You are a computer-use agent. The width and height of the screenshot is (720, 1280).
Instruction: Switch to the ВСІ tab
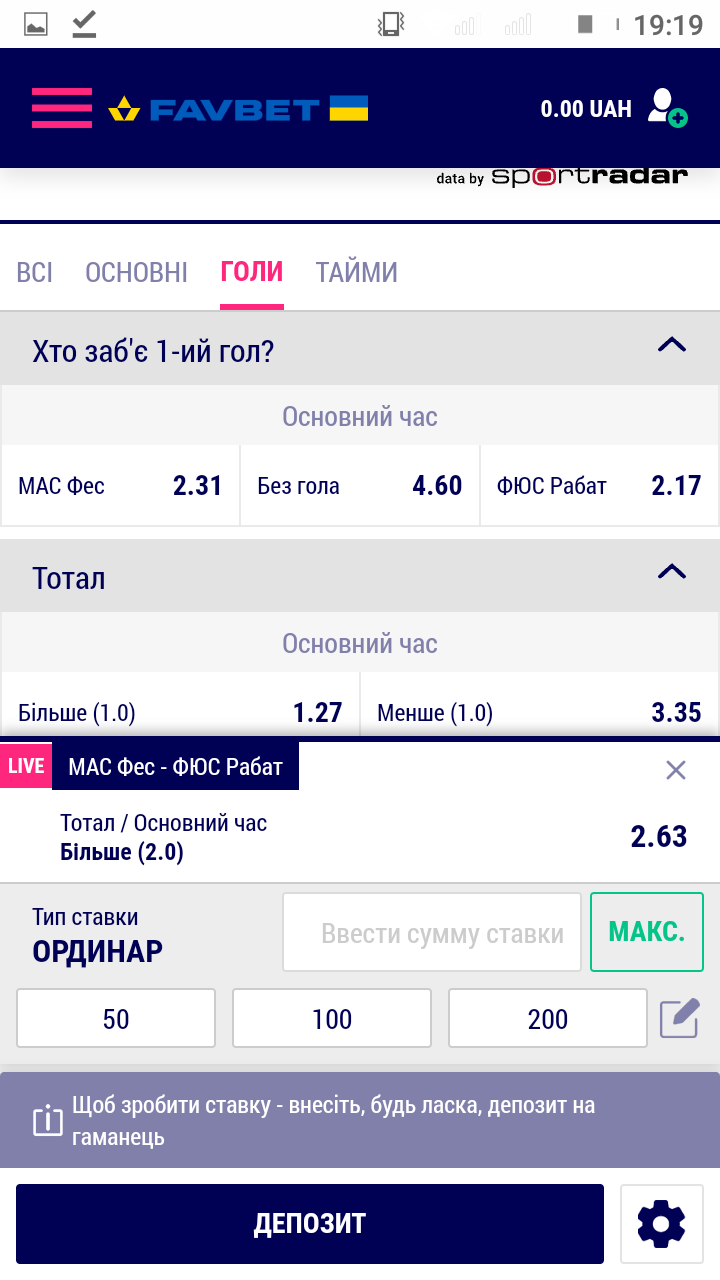(35, 272)
